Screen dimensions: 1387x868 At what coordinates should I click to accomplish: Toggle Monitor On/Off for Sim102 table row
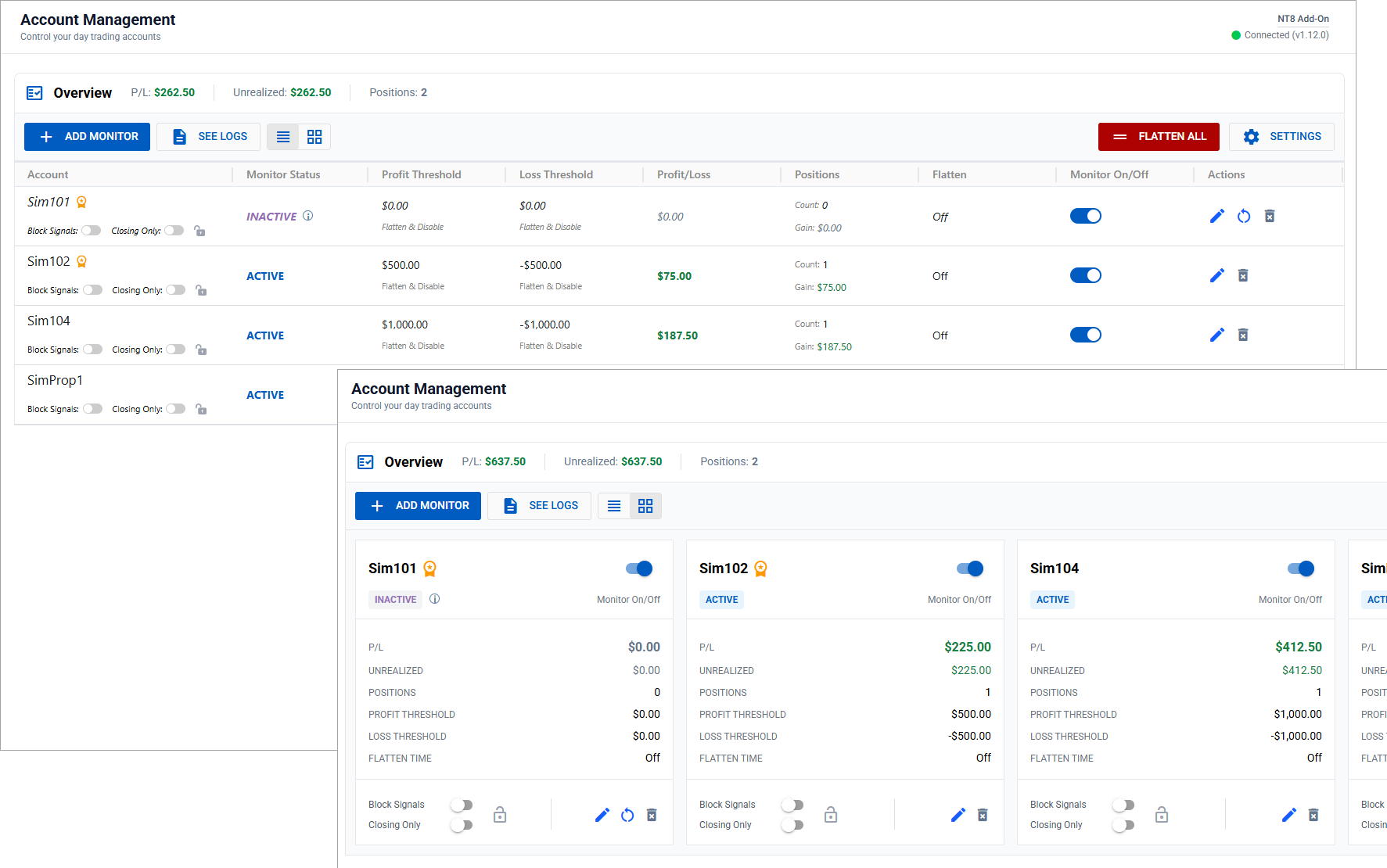(1085, 275)
